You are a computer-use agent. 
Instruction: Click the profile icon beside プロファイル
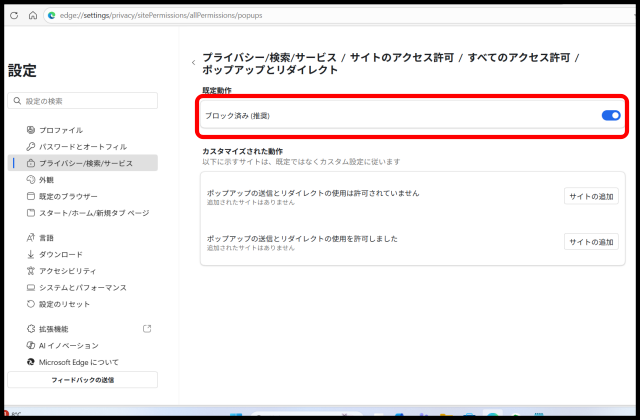coord(31,130)
